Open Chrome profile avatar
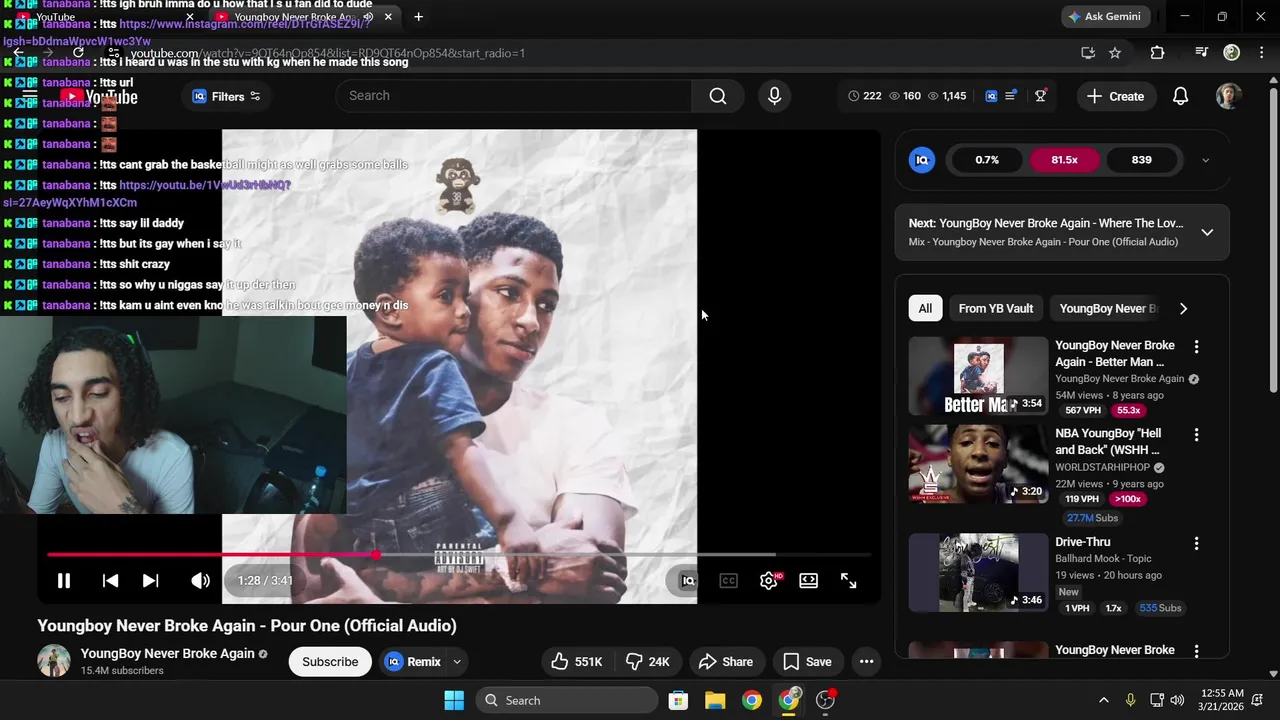This screenshot has width=1280, height=720. [x=1231, y=52]
